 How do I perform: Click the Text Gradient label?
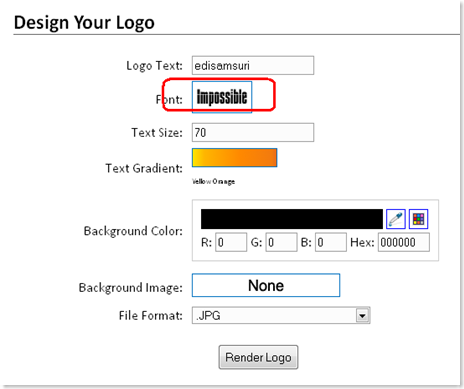pos(144,168)
